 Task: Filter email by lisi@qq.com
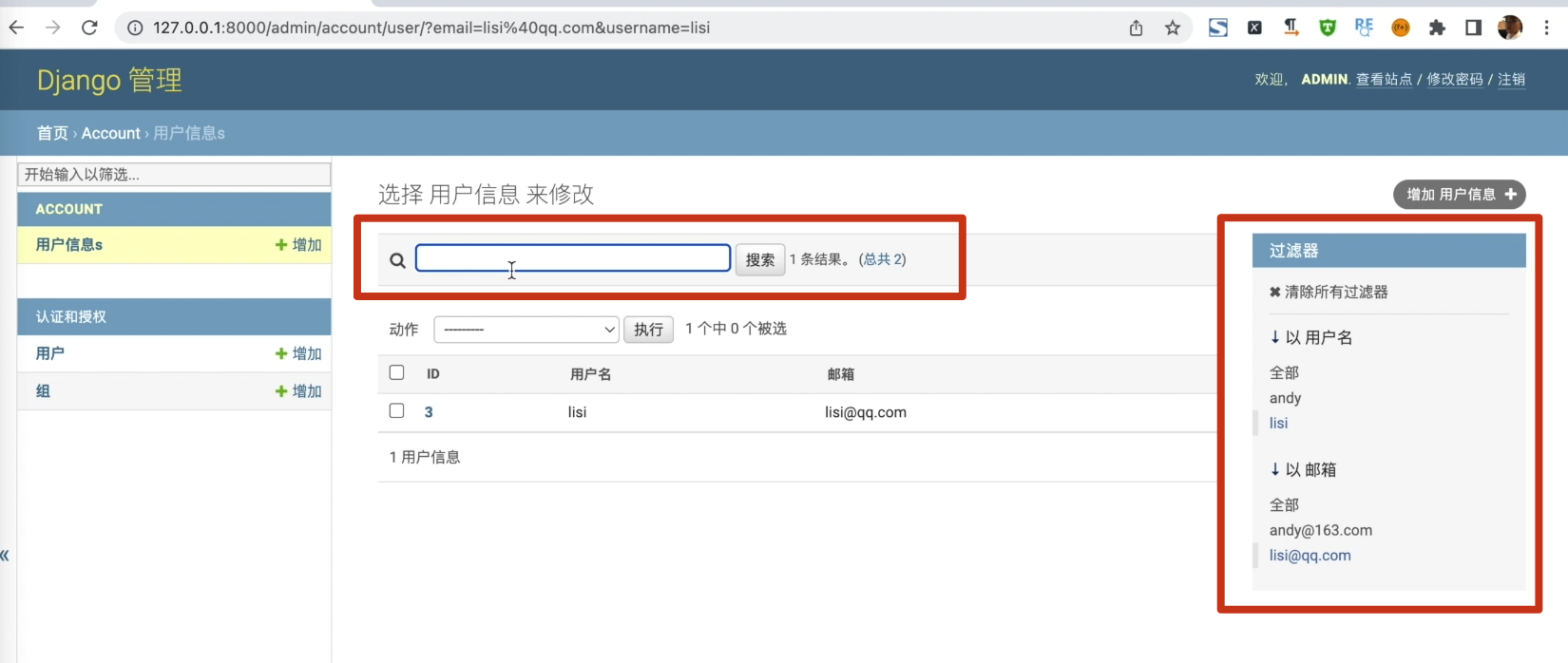pyautogui.click(x=1310, y=555)
